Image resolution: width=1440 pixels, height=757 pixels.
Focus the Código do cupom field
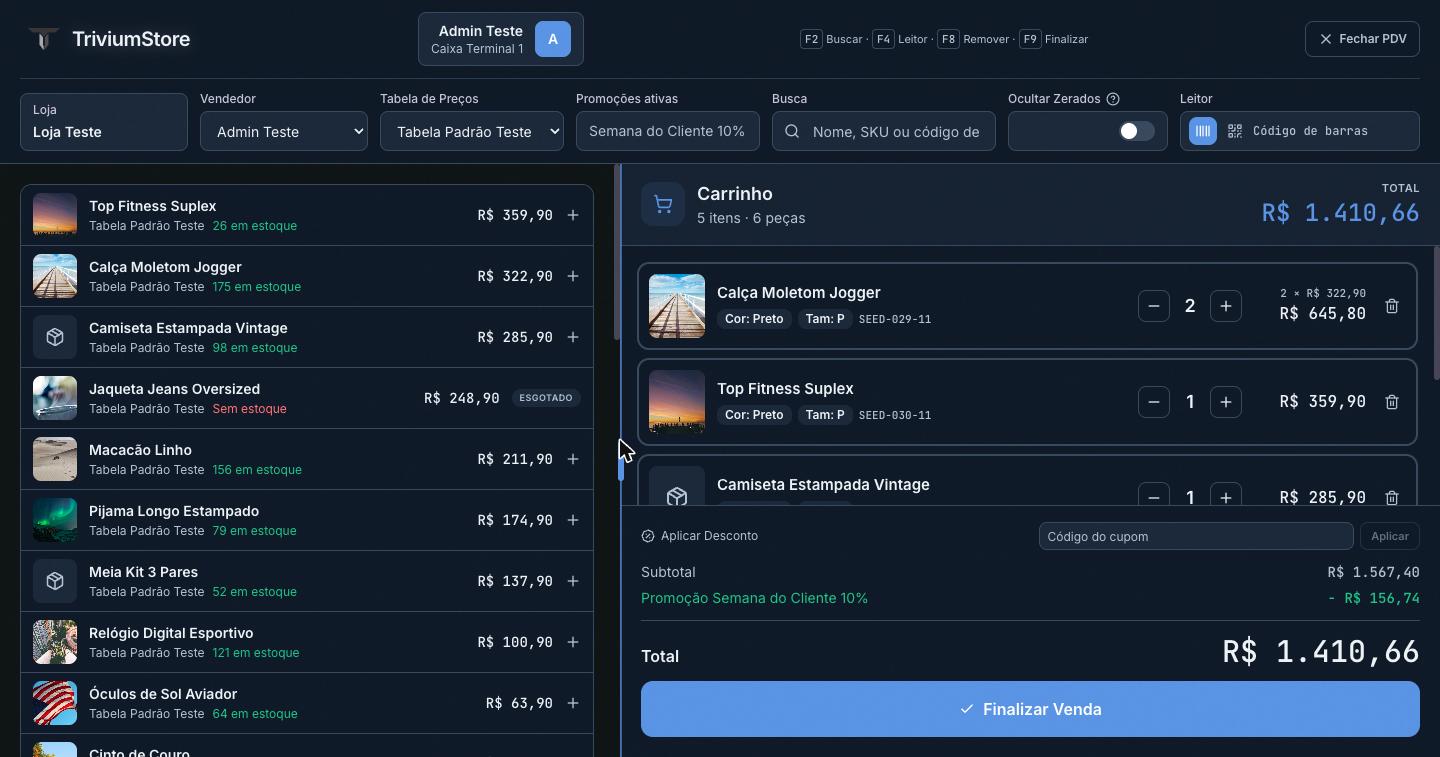[x=1196, y=536]
